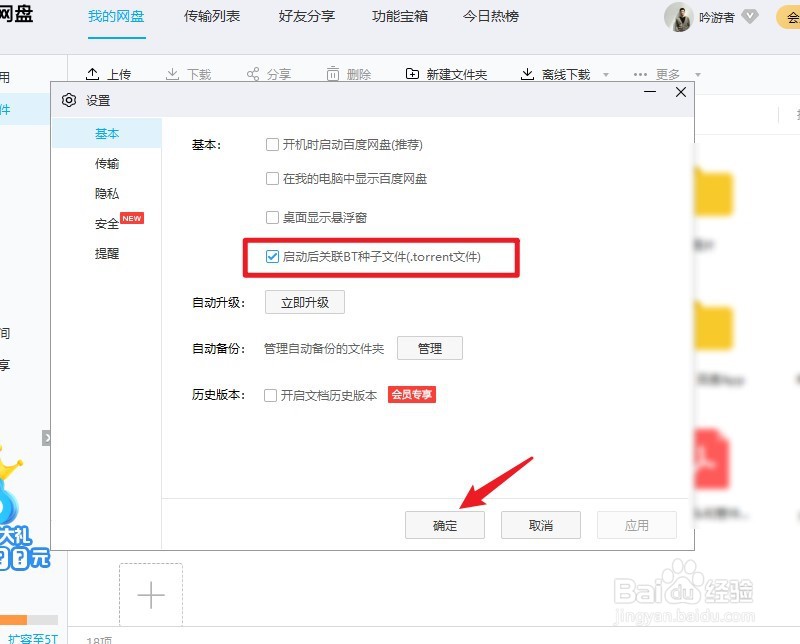Toggle show Baidu Netdisk in My Computer

coord(272,179)
